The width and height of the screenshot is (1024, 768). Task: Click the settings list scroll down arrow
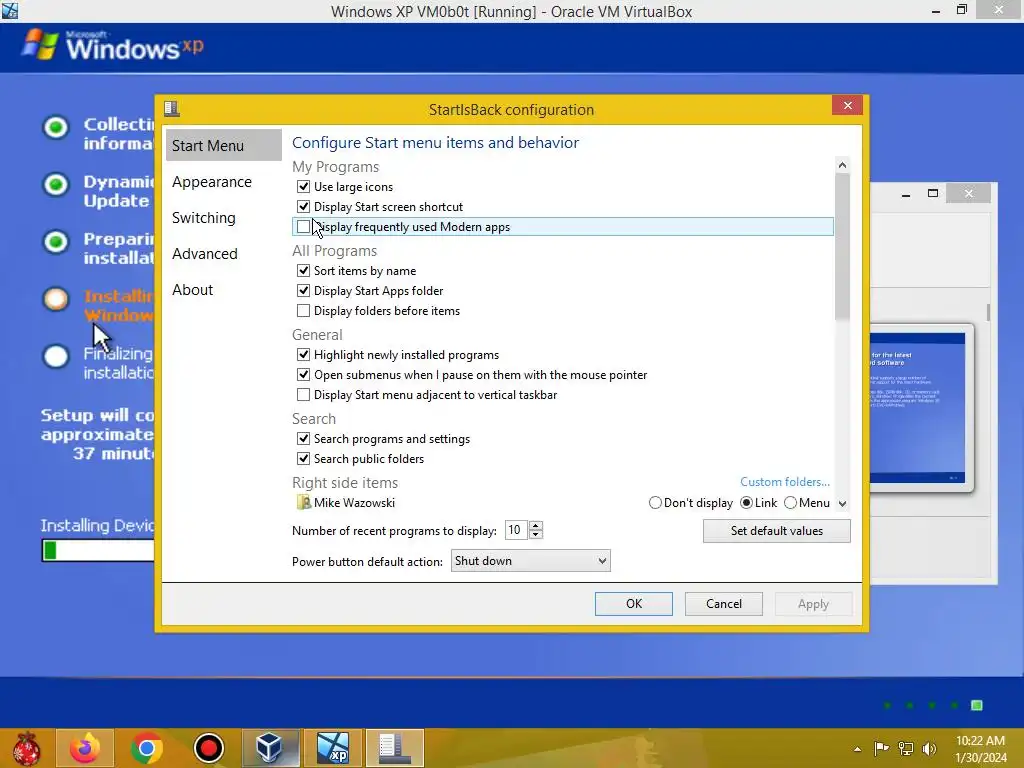pos(842,504)
